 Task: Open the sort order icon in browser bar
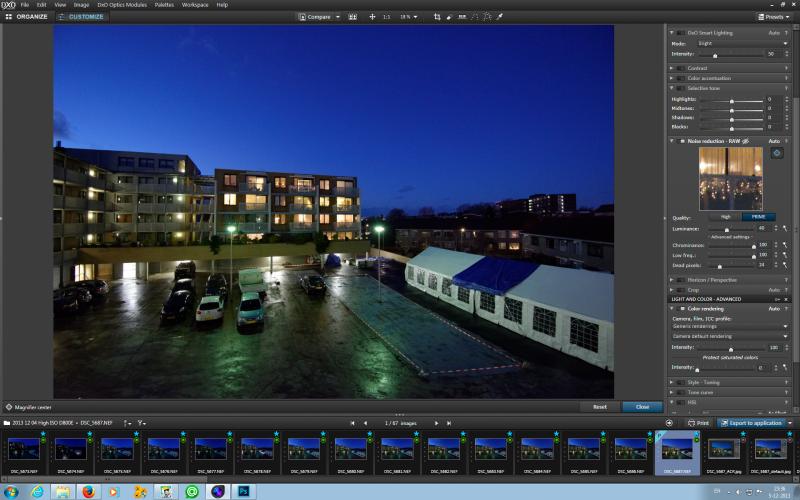(x=127, y=423)
